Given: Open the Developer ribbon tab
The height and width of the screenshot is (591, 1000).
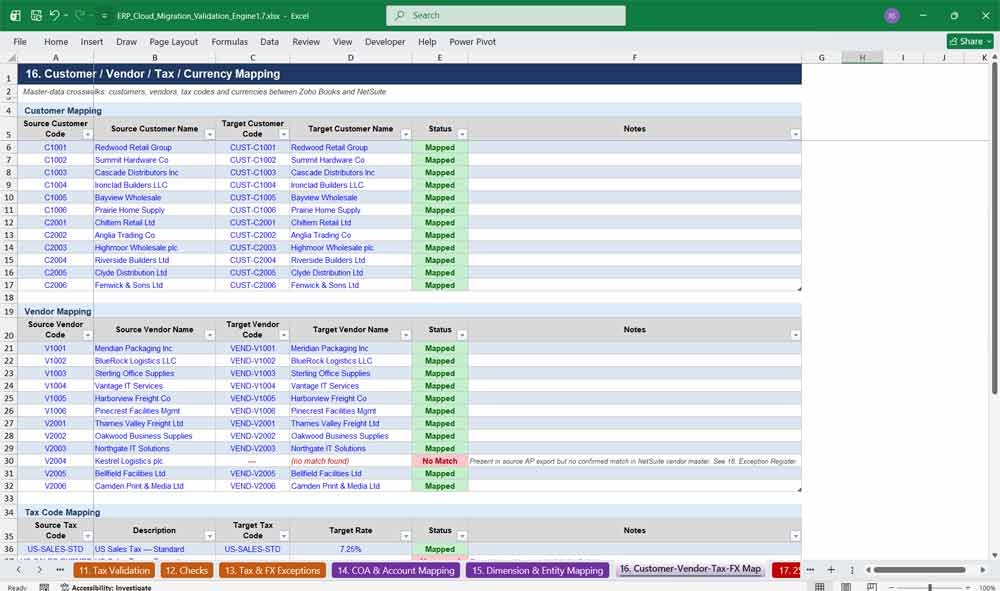Looking at the screenshot, I should click(x=385, y=41).
